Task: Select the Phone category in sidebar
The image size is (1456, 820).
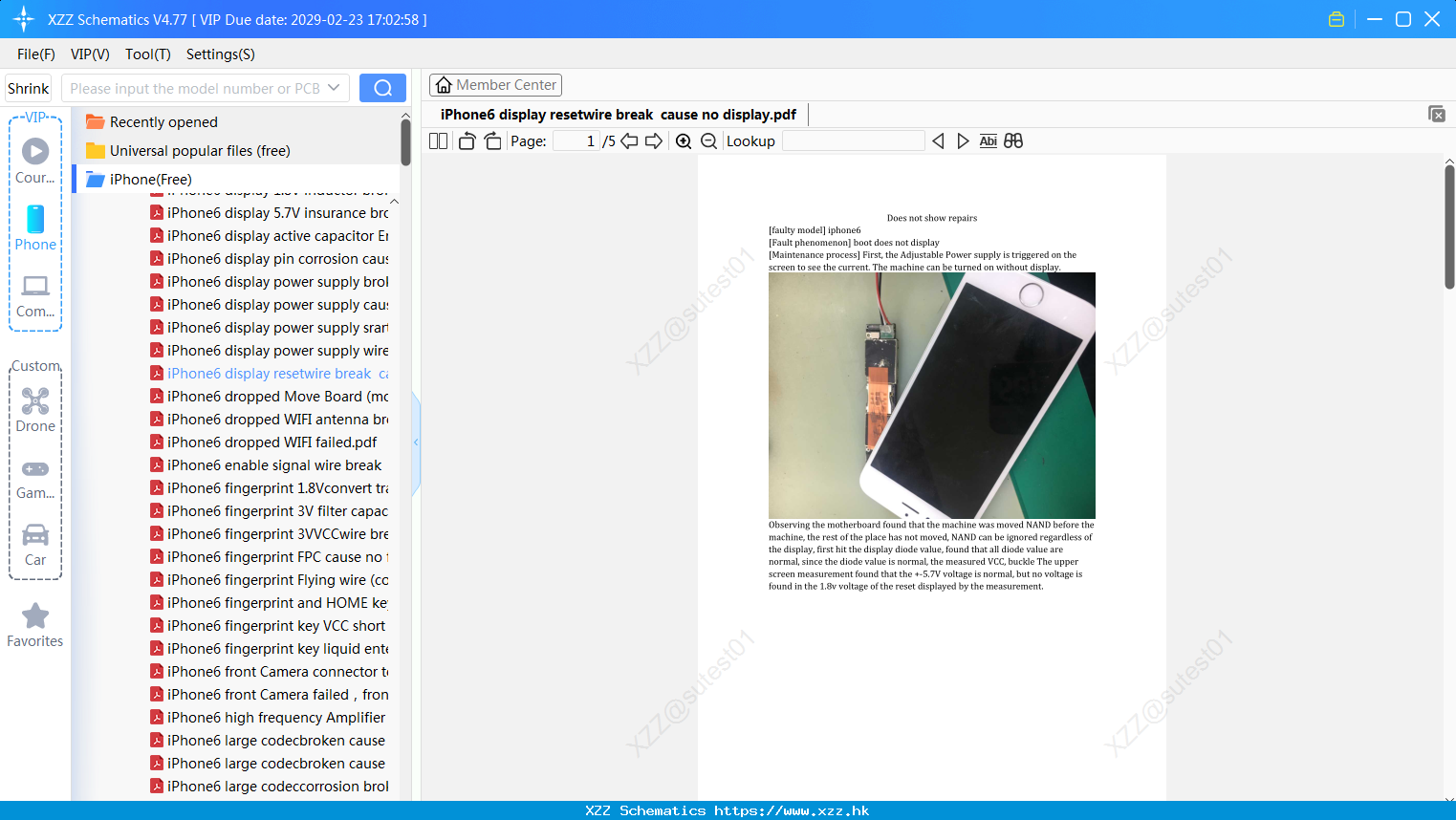Action: tap(35, 228)
